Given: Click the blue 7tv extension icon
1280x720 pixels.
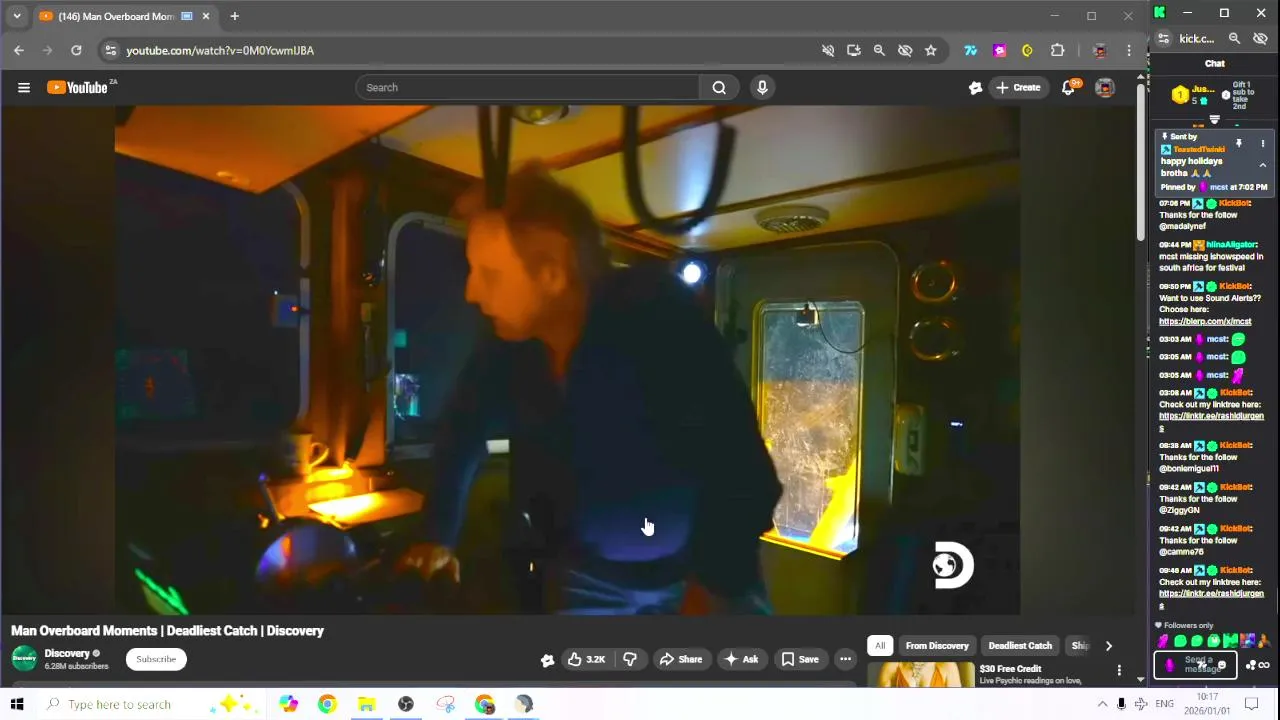Looking at the screenshot, I should [x=970, y=50].
